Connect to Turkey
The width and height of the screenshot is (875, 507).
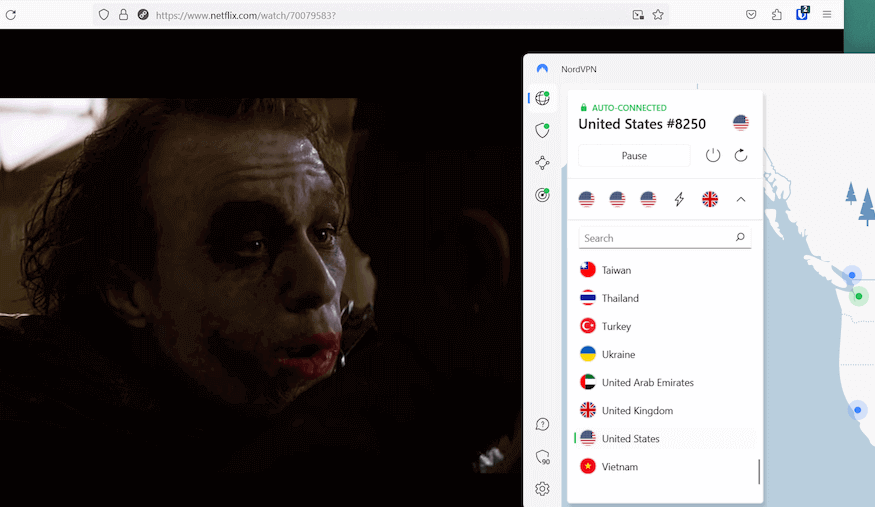[665, 326]
